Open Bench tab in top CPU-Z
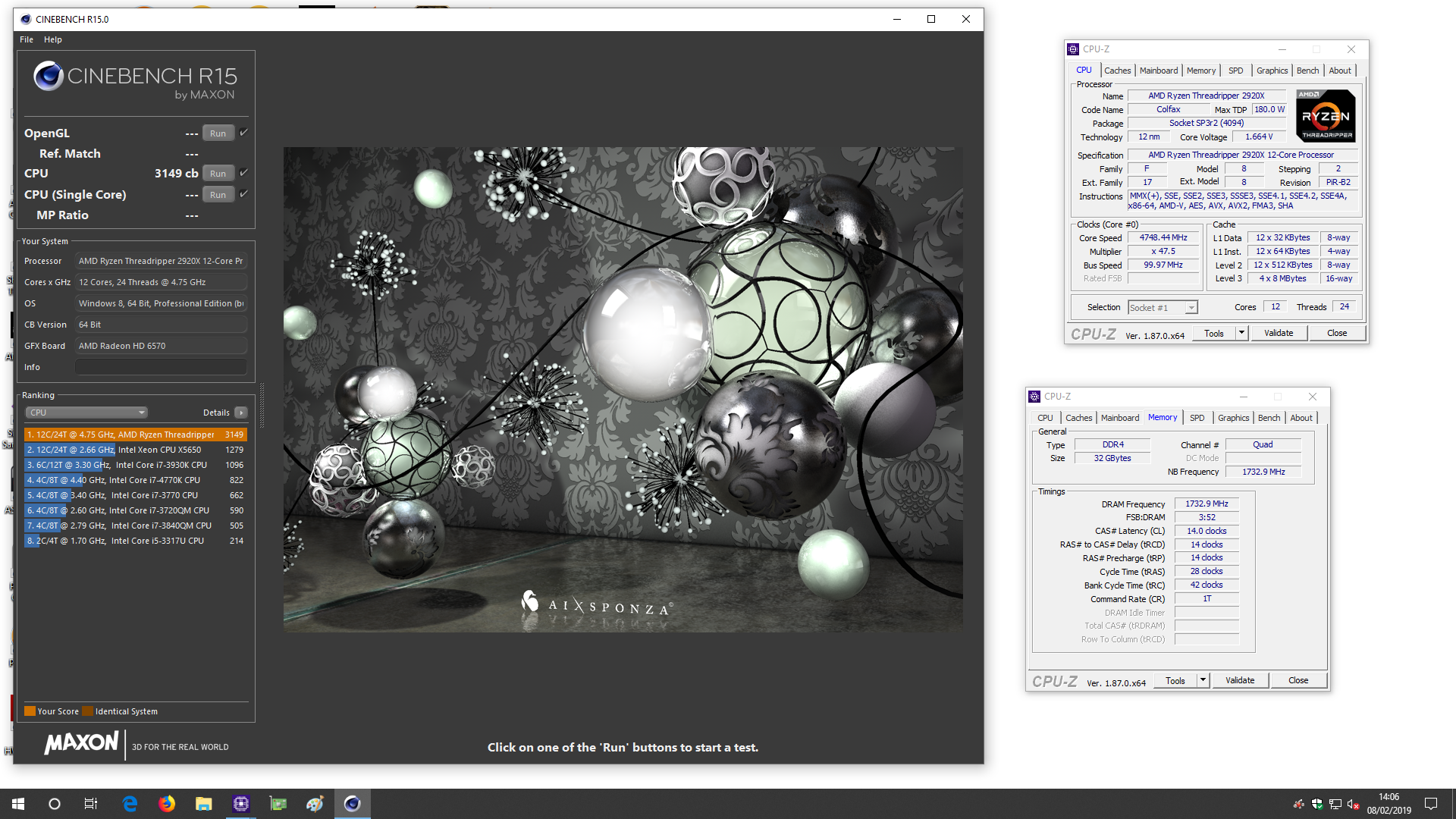The image size is (1456, 819). (1307, 71)
